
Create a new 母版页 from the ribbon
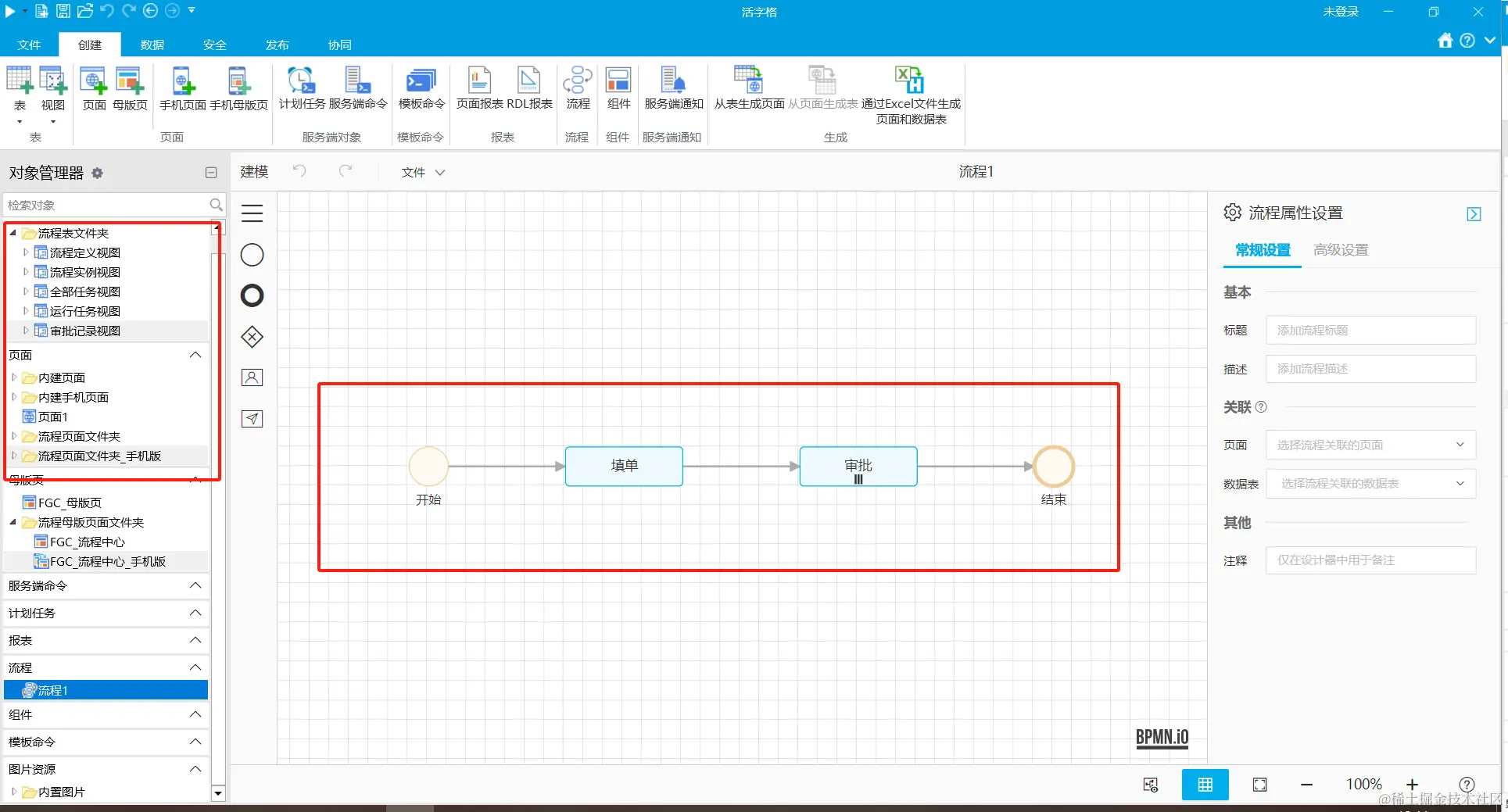tap(130, 80)
